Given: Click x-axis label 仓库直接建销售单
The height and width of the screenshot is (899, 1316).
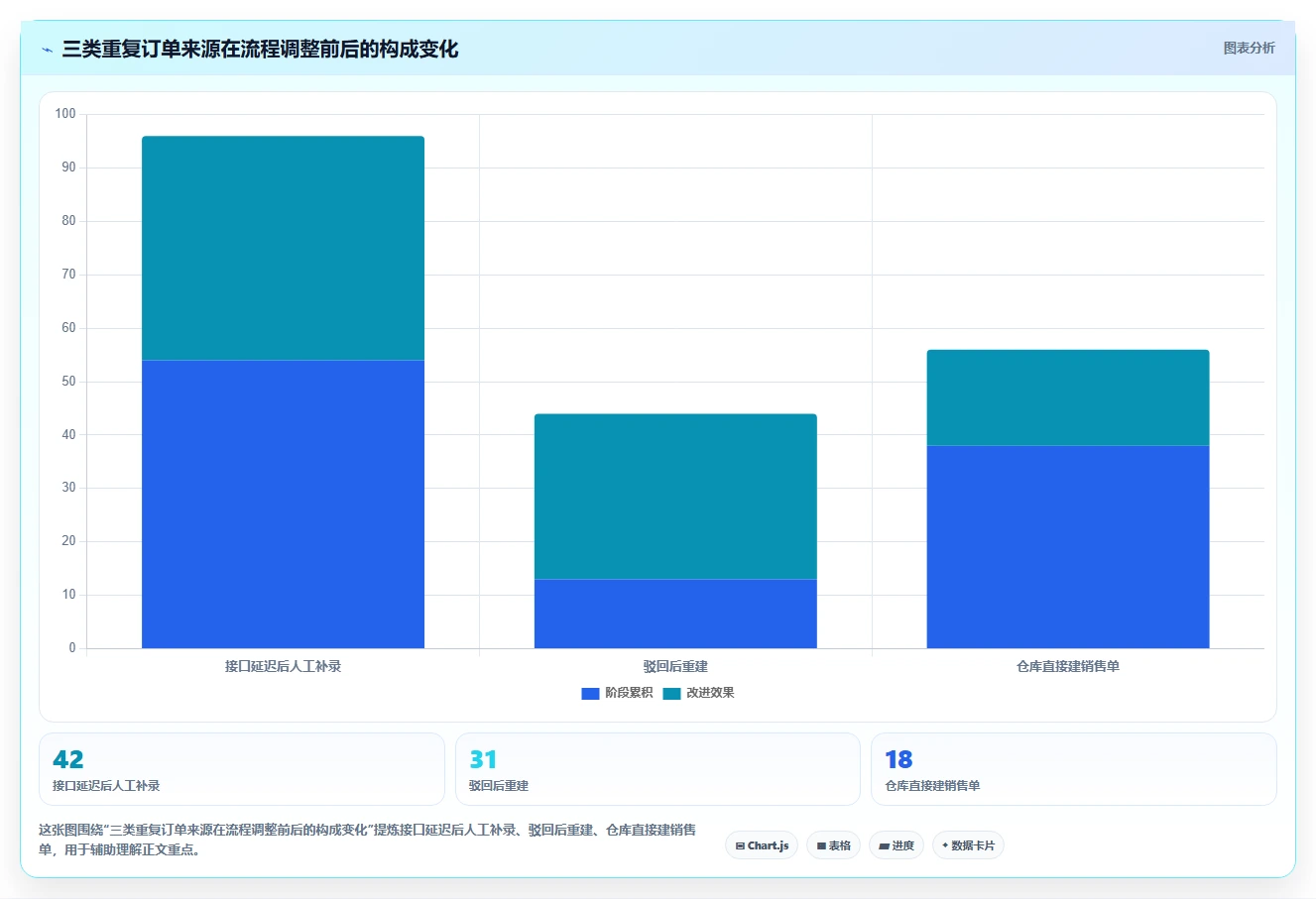Looking at the screenshot, I should tap(1068, 666).
